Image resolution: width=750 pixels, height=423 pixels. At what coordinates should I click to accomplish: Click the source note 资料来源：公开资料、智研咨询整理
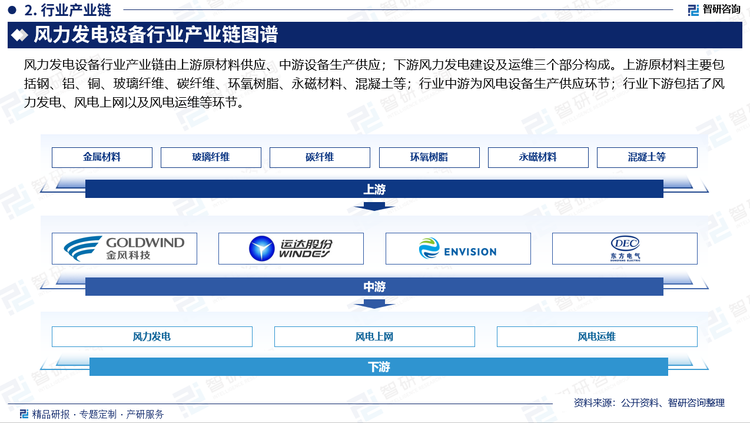tap(649, 403)
